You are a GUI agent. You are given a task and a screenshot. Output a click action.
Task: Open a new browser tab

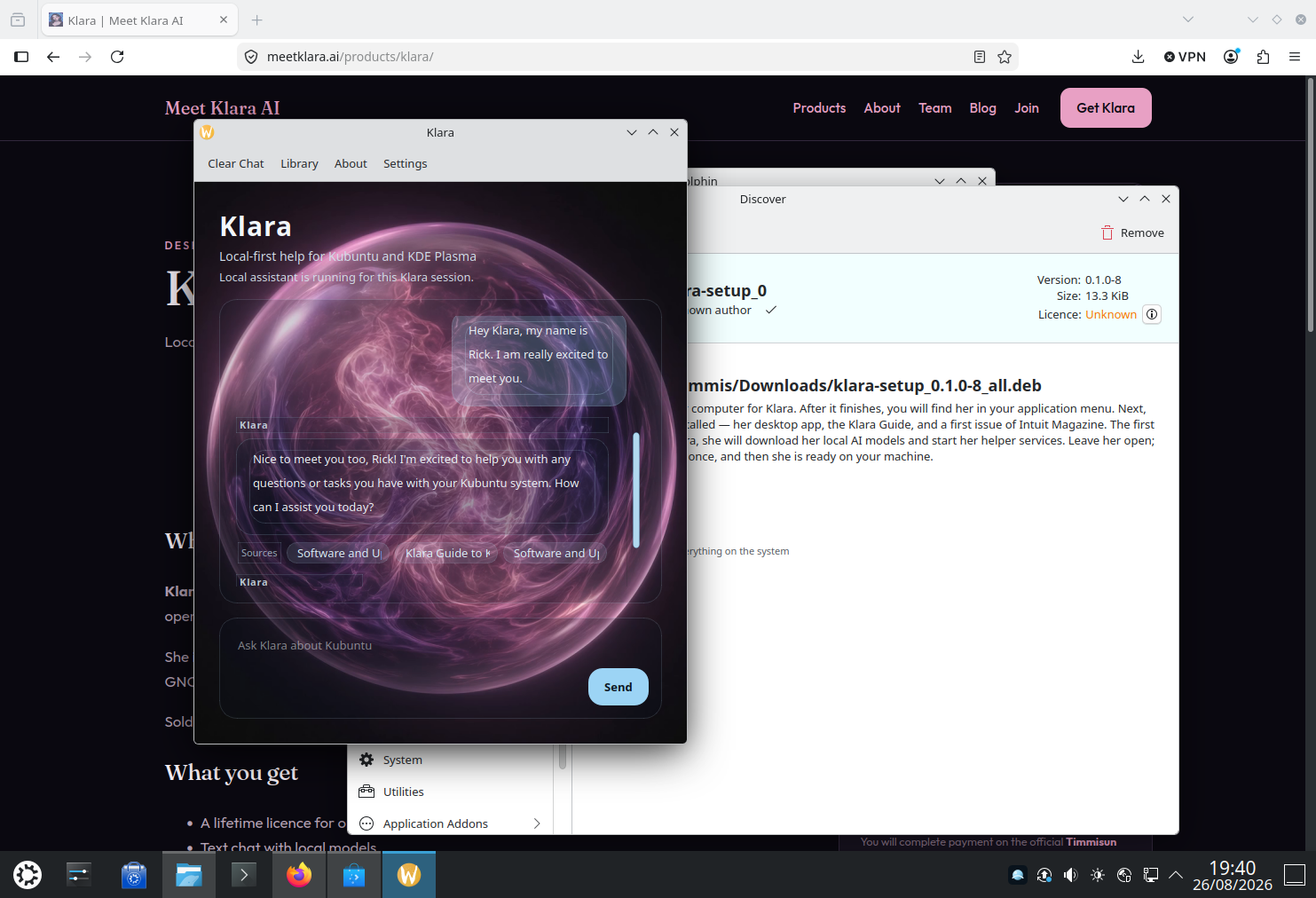(256, 20)
